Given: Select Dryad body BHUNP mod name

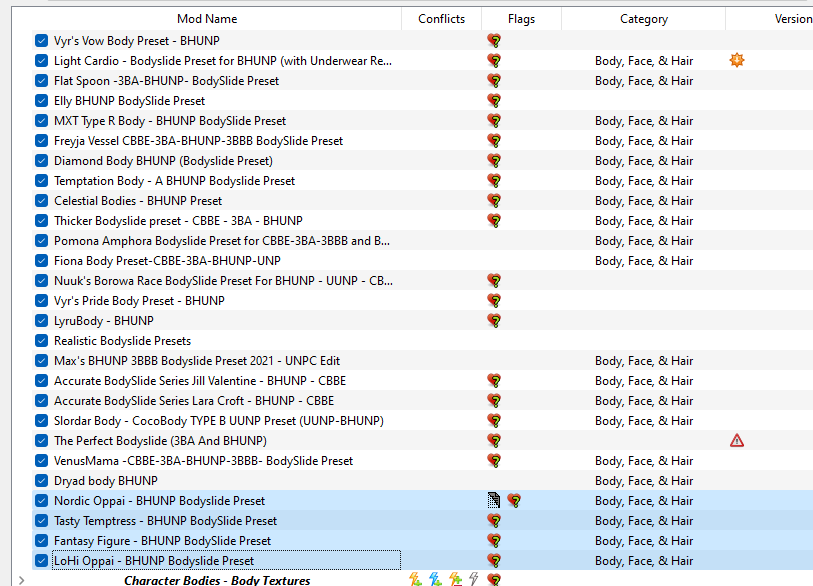Looking at the screenshot, I should click(106, 481).
